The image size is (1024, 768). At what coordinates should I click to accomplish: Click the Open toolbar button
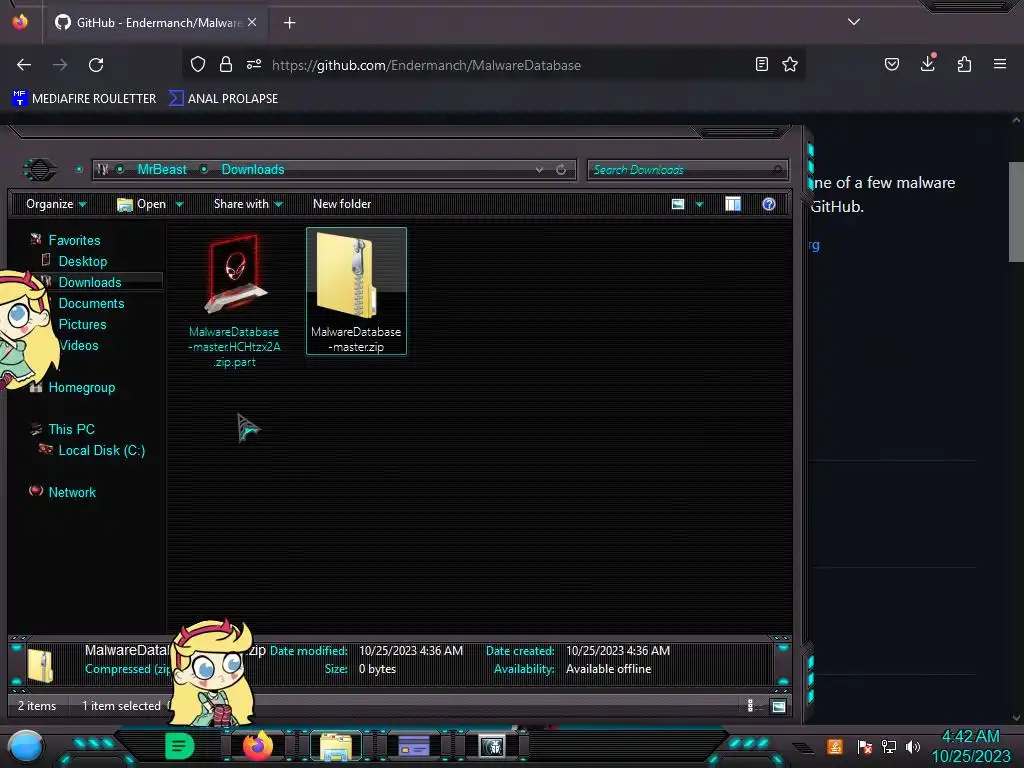tap(142, 204)
